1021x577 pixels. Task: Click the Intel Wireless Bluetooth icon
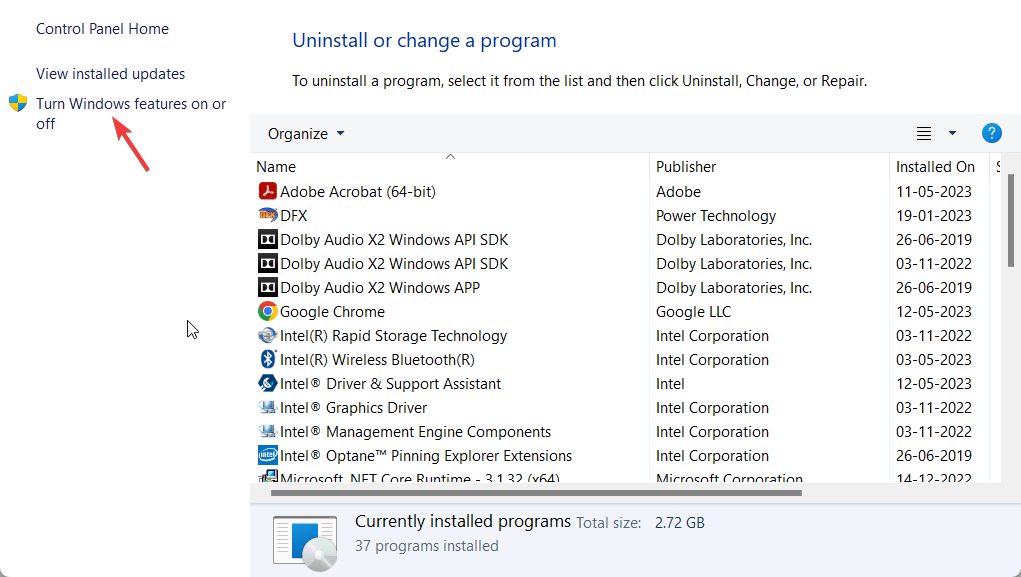[x=267, y=359]
